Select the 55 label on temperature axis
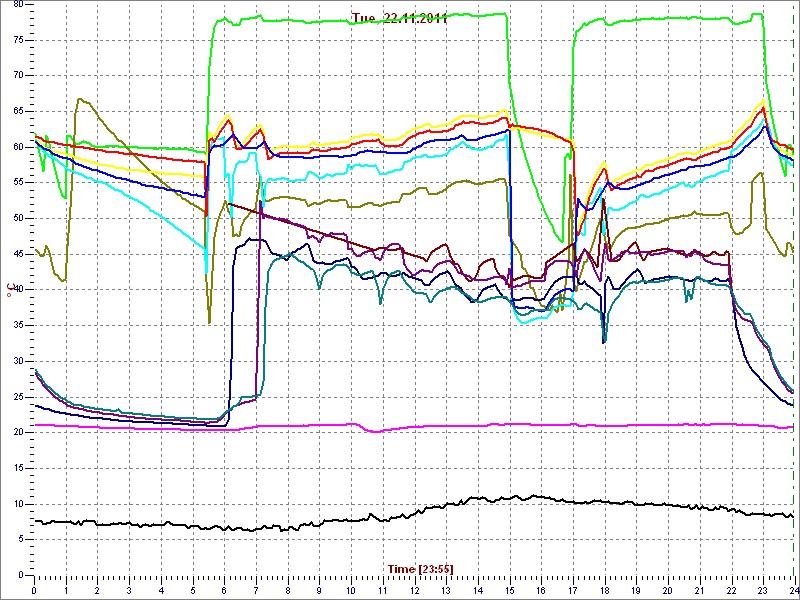Viewport: 800px width, 600px height. click(18, 183)
